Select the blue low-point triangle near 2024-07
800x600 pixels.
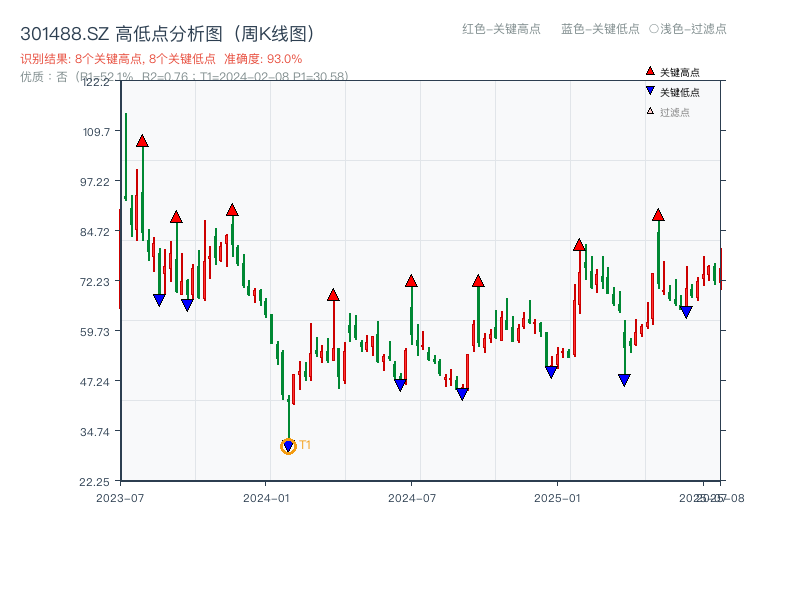[400, 384]
